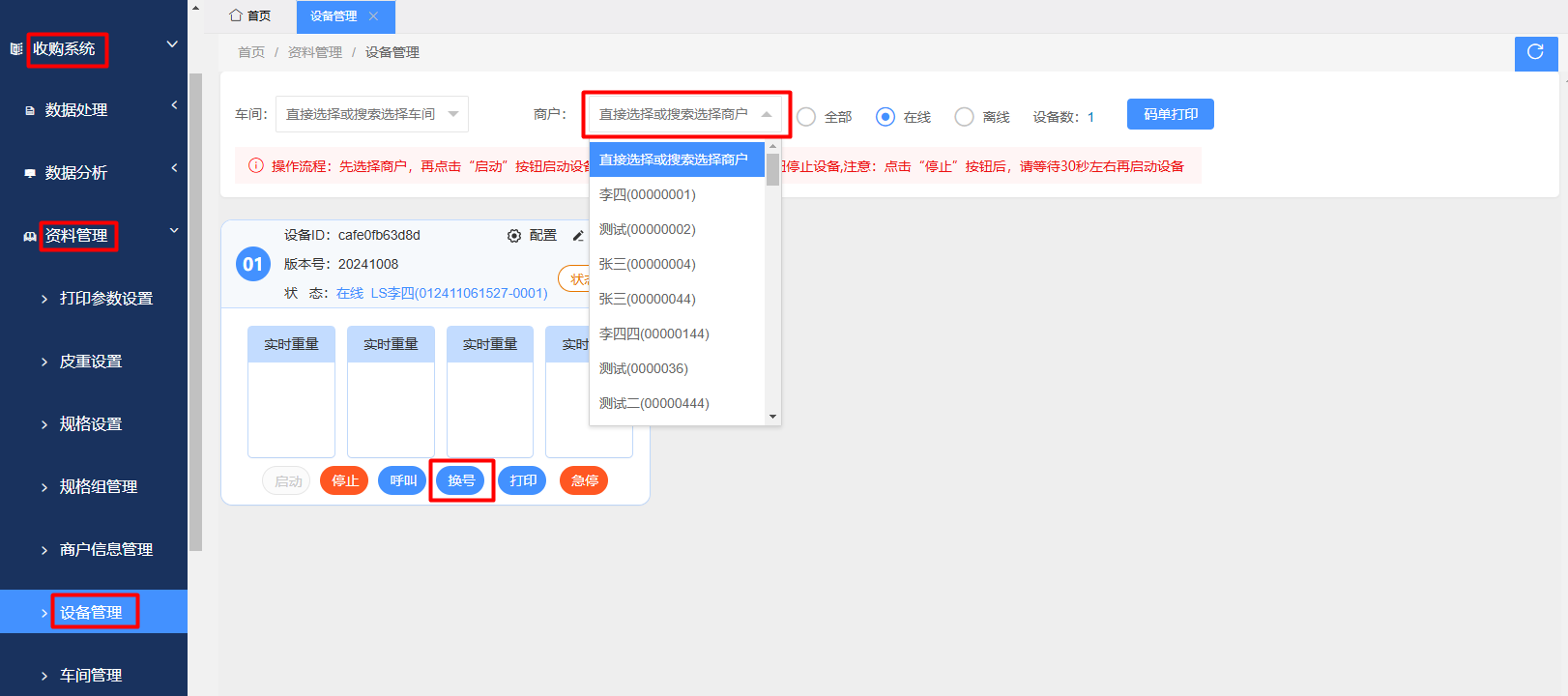Select the 全部 radio button

[x=806, y=117]
